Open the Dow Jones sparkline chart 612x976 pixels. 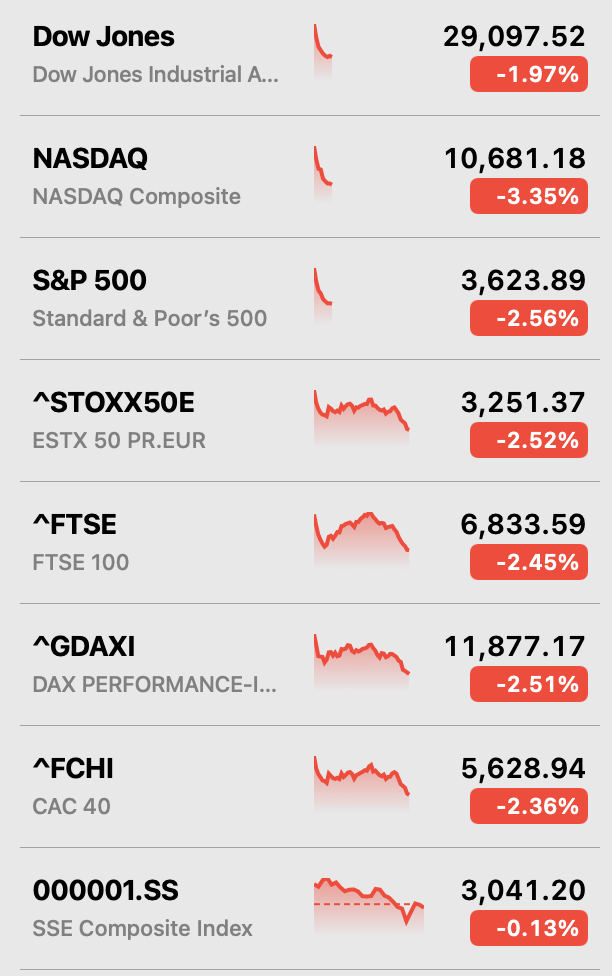pos(323,52)
